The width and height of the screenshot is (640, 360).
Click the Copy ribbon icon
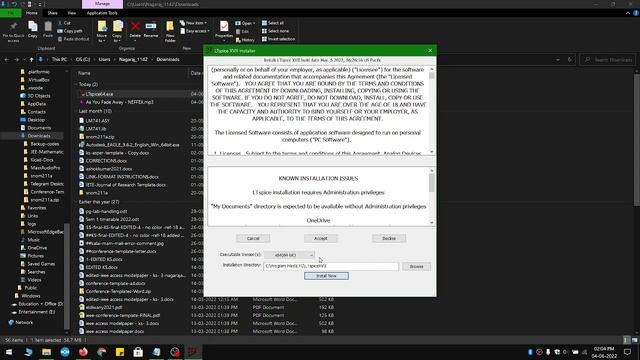tap(33, 30)
